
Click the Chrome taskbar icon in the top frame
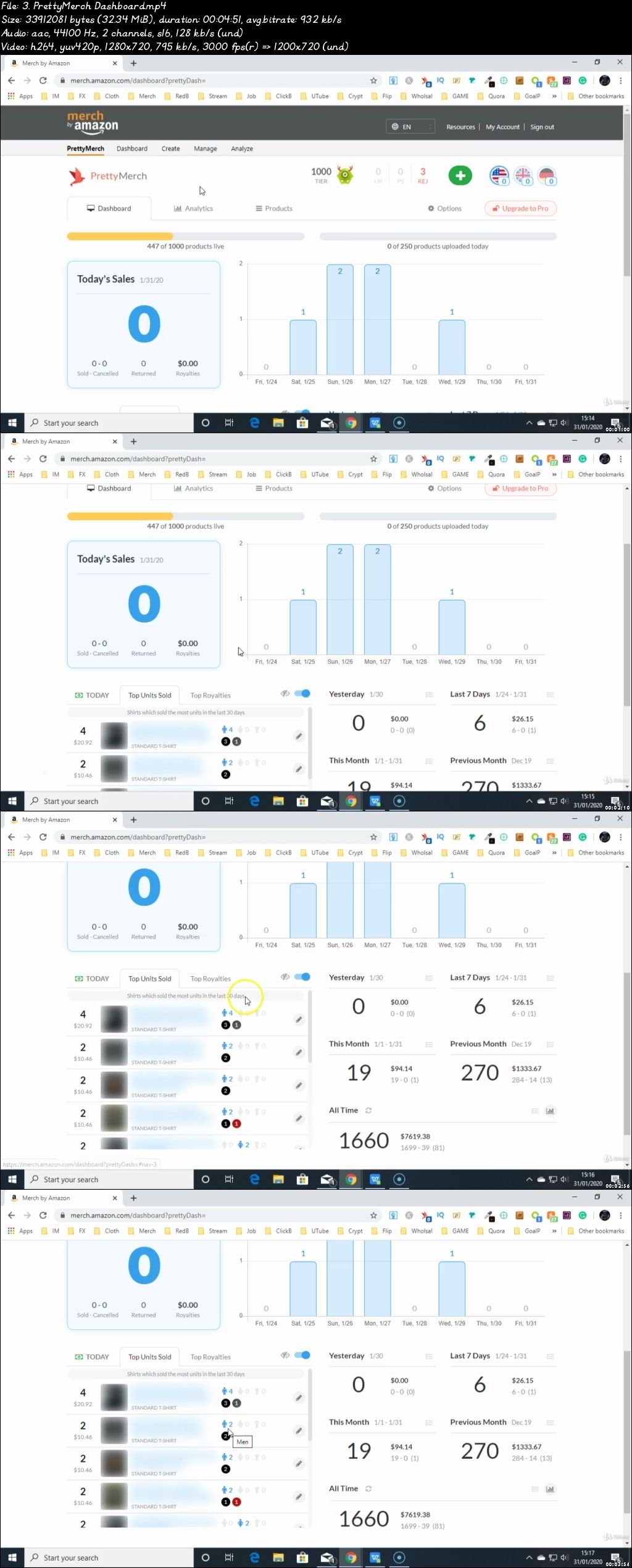(351, 423)
